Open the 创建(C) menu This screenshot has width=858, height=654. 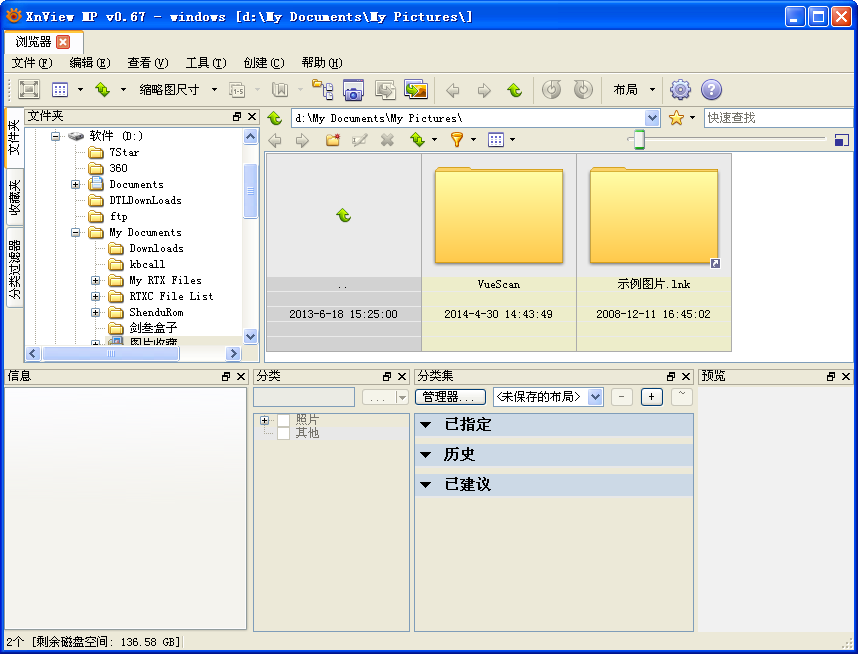pyautogui.click(x=264, y=63)
